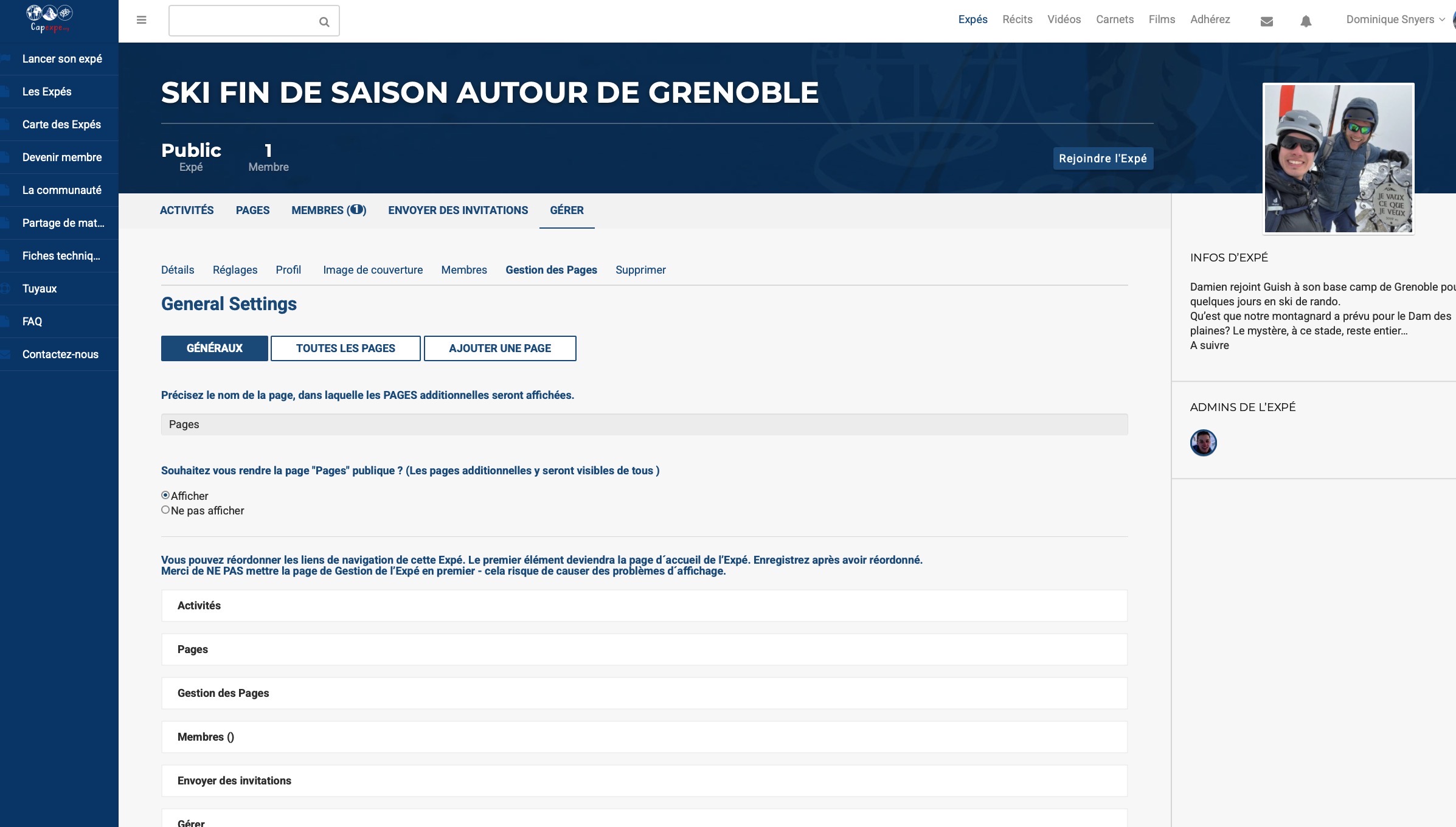Click the members count badge icon
The width and height of the screenshot is (1456, 827).
point(356,210)
